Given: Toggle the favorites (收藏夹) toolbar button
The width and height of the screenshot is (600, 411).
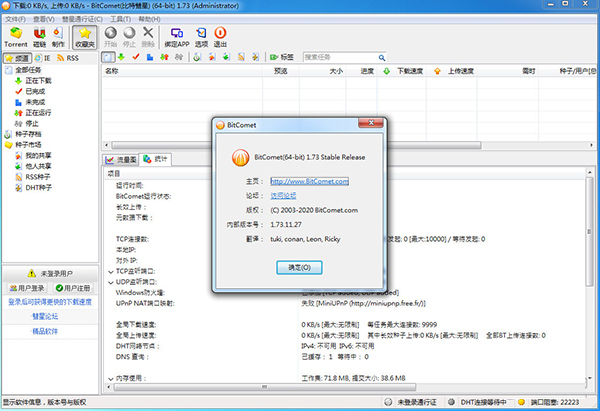Looking at the screenshot, I should [x=87, y=38].
